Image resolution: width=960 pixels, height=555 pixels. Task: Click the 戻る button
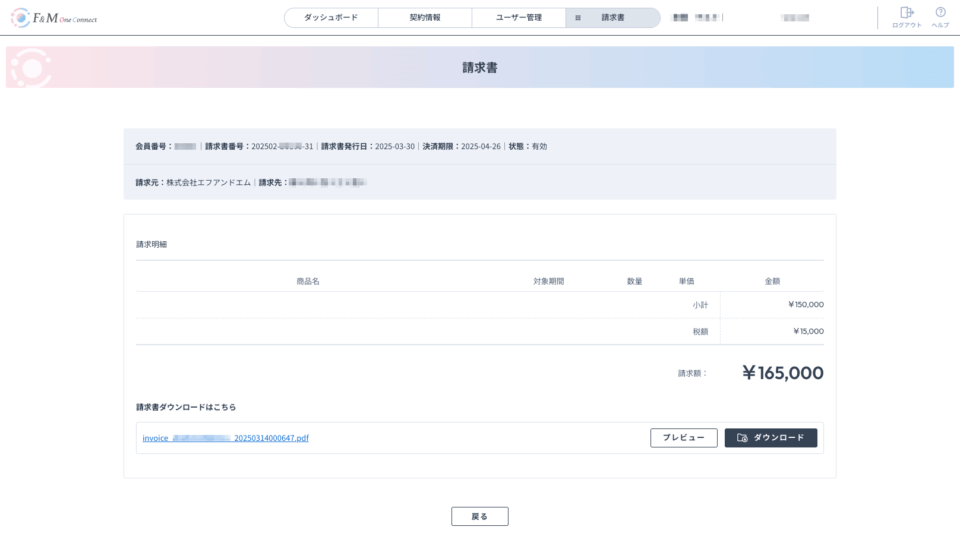click(480, 516)
